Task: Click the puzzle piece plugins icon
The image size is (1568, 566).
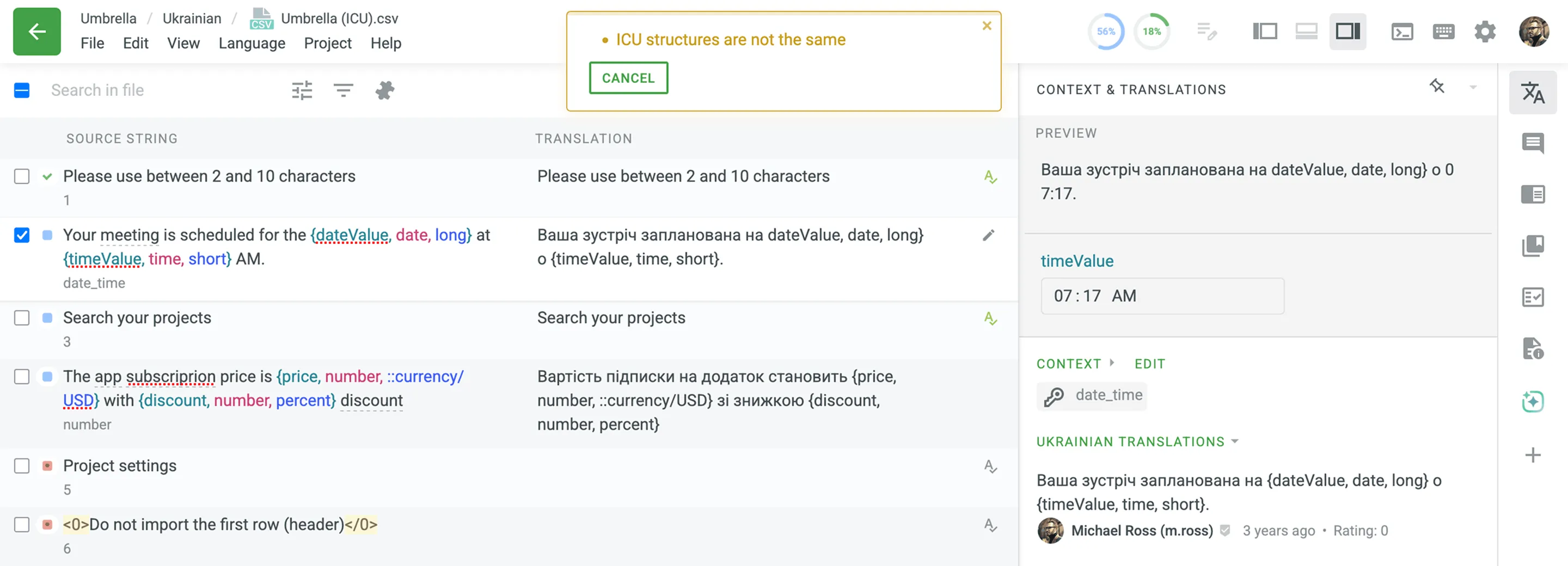Action: [385, 91]
